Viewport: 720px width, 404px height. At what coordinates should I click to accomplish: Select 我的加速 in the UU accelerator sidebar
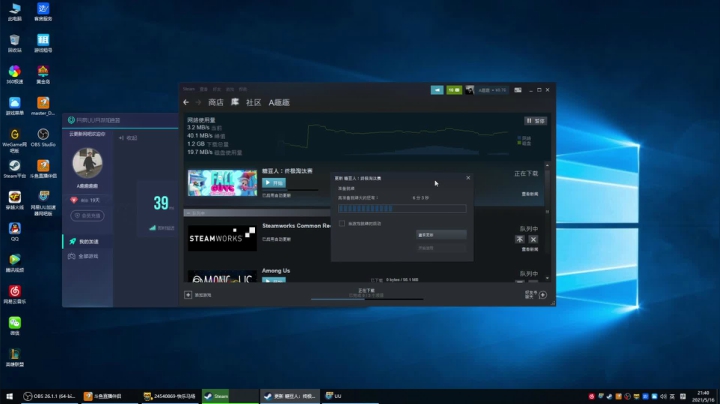[x=88, y=241]
